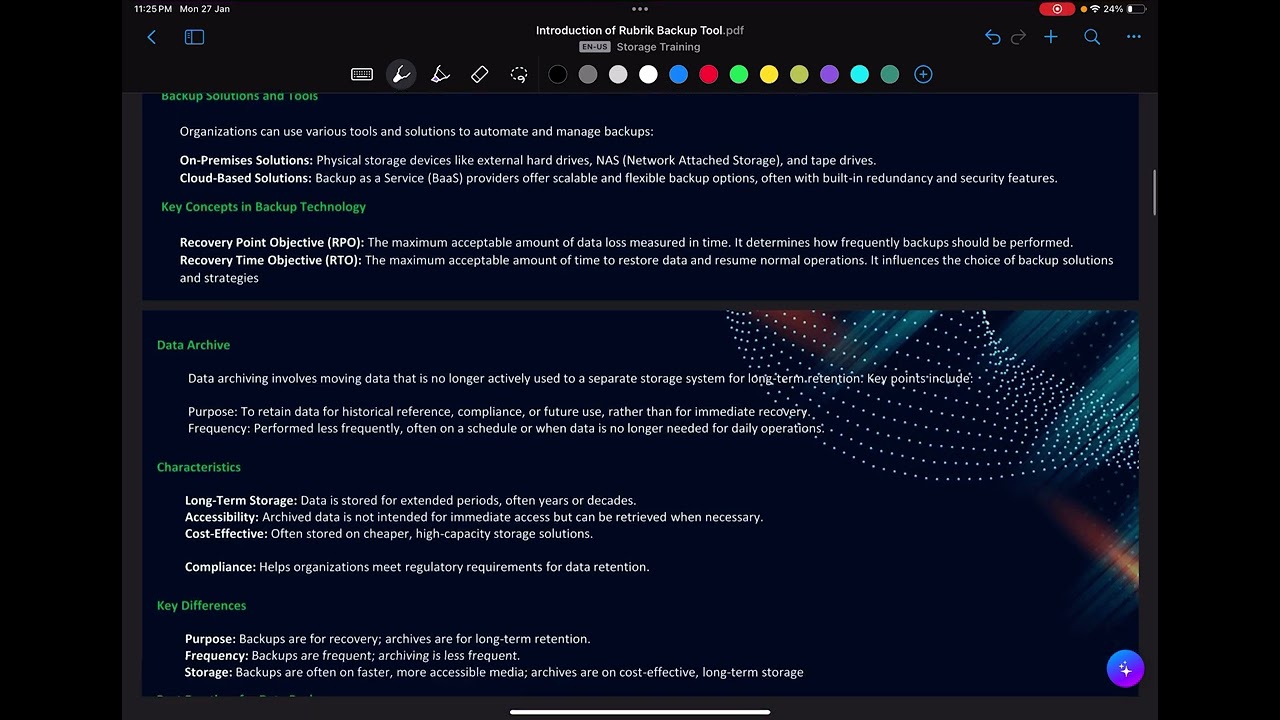This screenshot has height=720, width=1280.
Task: Tap the Storage Training folder label
Action: [658, 47]
